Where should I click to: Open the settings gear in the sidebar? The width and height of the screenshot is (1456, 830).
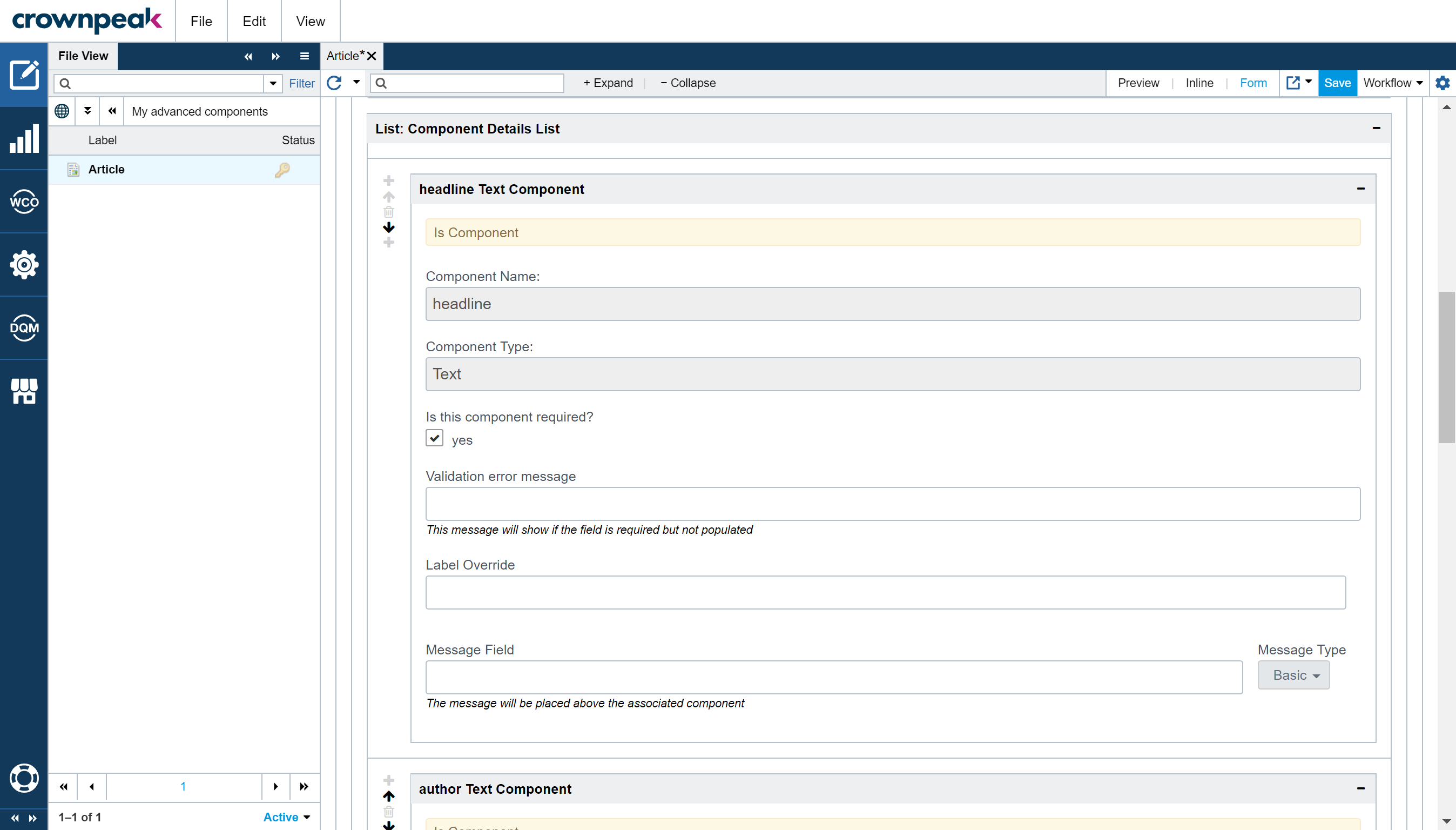click(24, 264)
